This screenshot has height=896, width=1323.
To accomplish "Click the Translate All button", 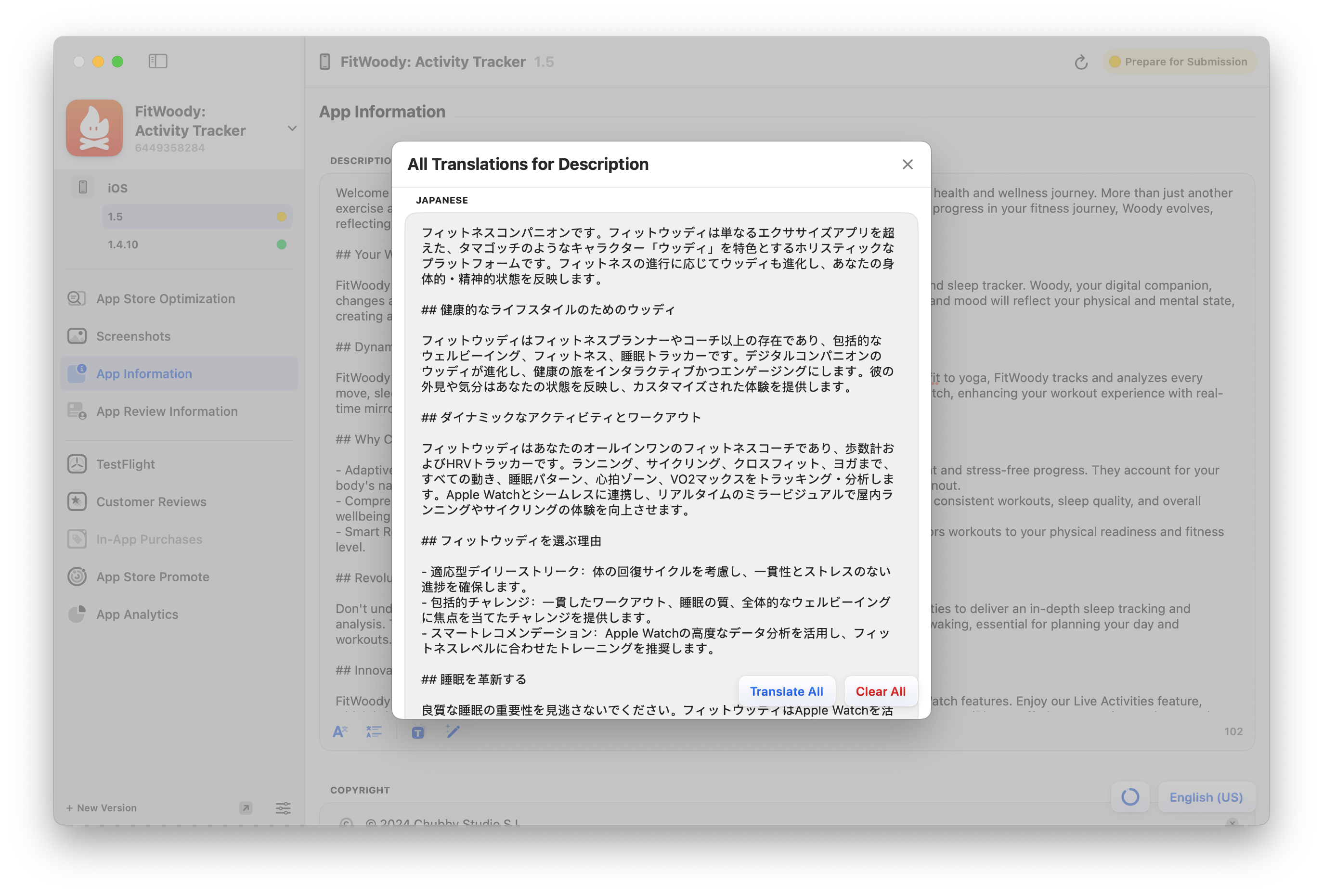I will click(786, 691).
